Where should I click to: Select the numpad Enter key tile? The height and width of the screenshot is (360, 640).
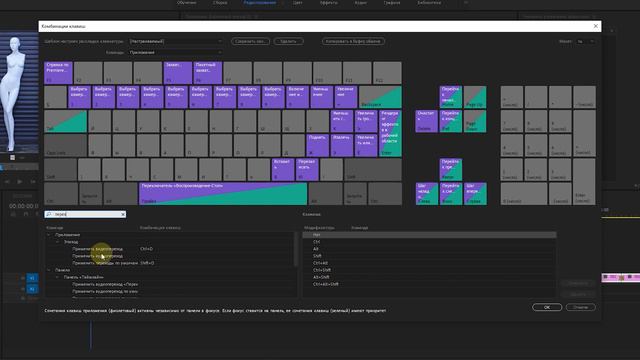(584, 182)
